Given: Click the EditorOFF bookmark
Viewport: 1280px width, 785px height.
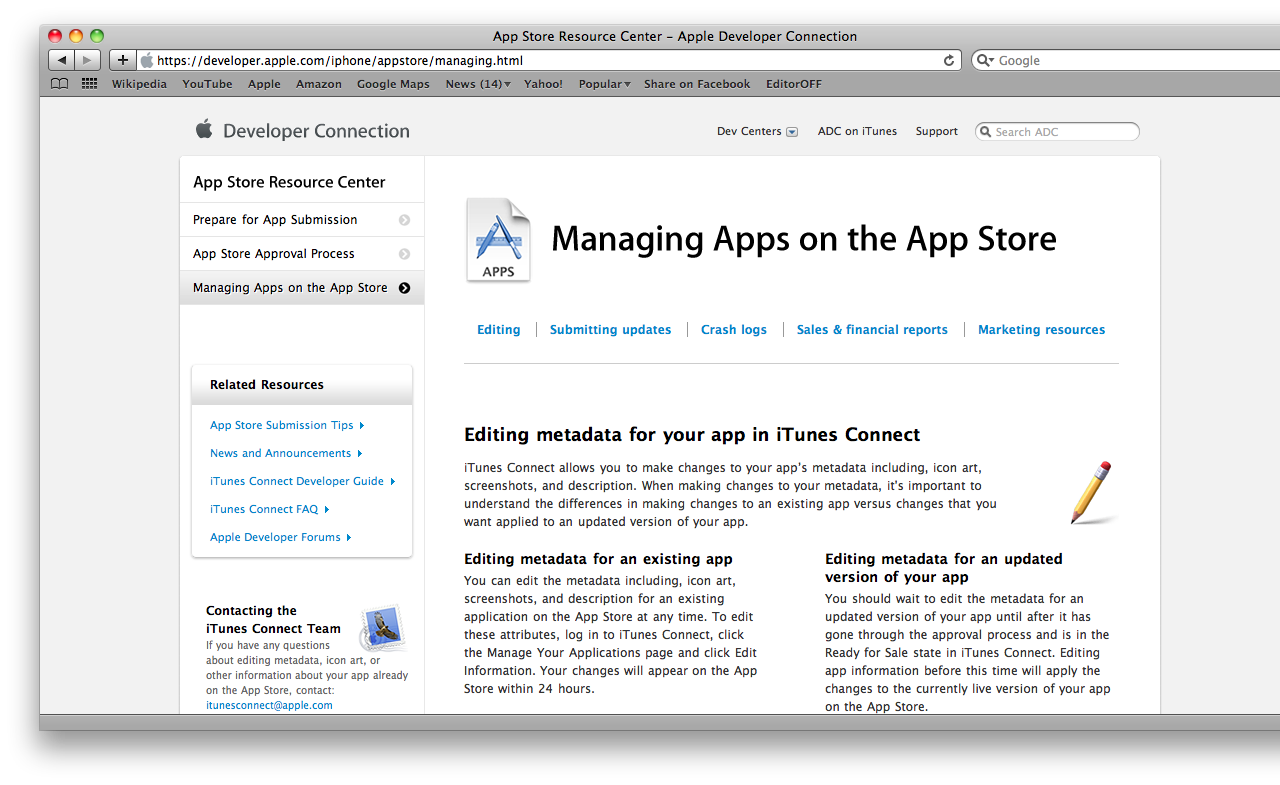Looking at the screenshot, I should tap(794, 84).
